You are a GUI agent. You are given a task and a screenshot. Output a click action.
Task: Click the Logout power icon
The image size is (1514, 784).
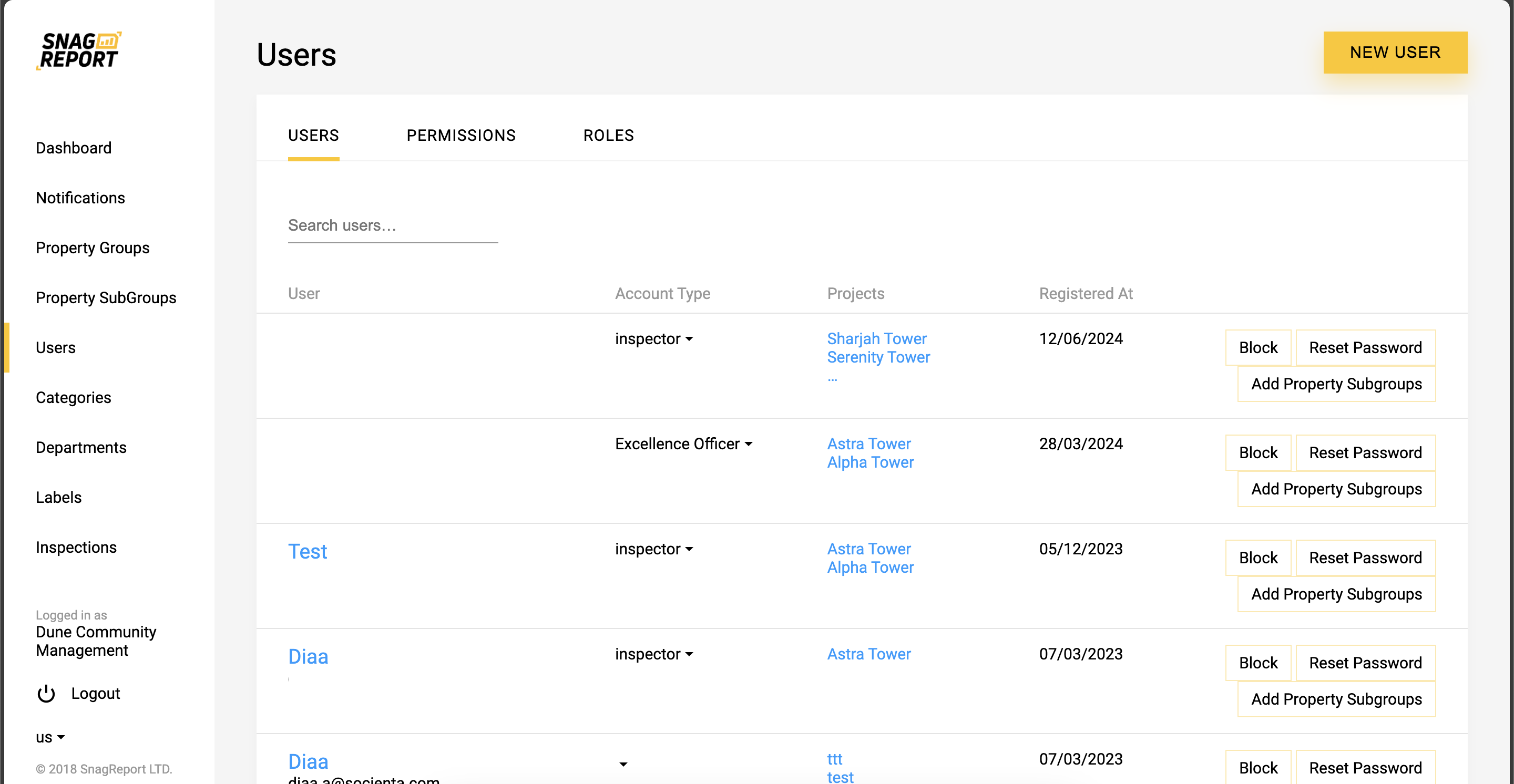click(x=46, y=694)
